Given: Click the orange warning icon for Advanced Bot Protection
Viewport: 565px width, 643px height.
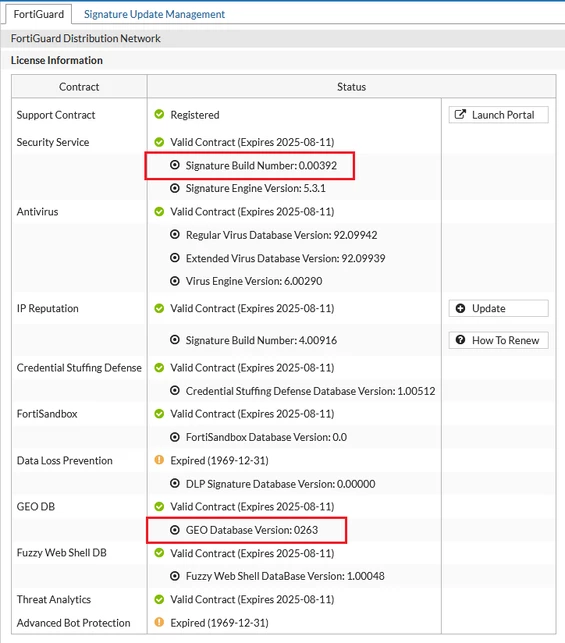Looking at the screenshot, I should (159, 622).
